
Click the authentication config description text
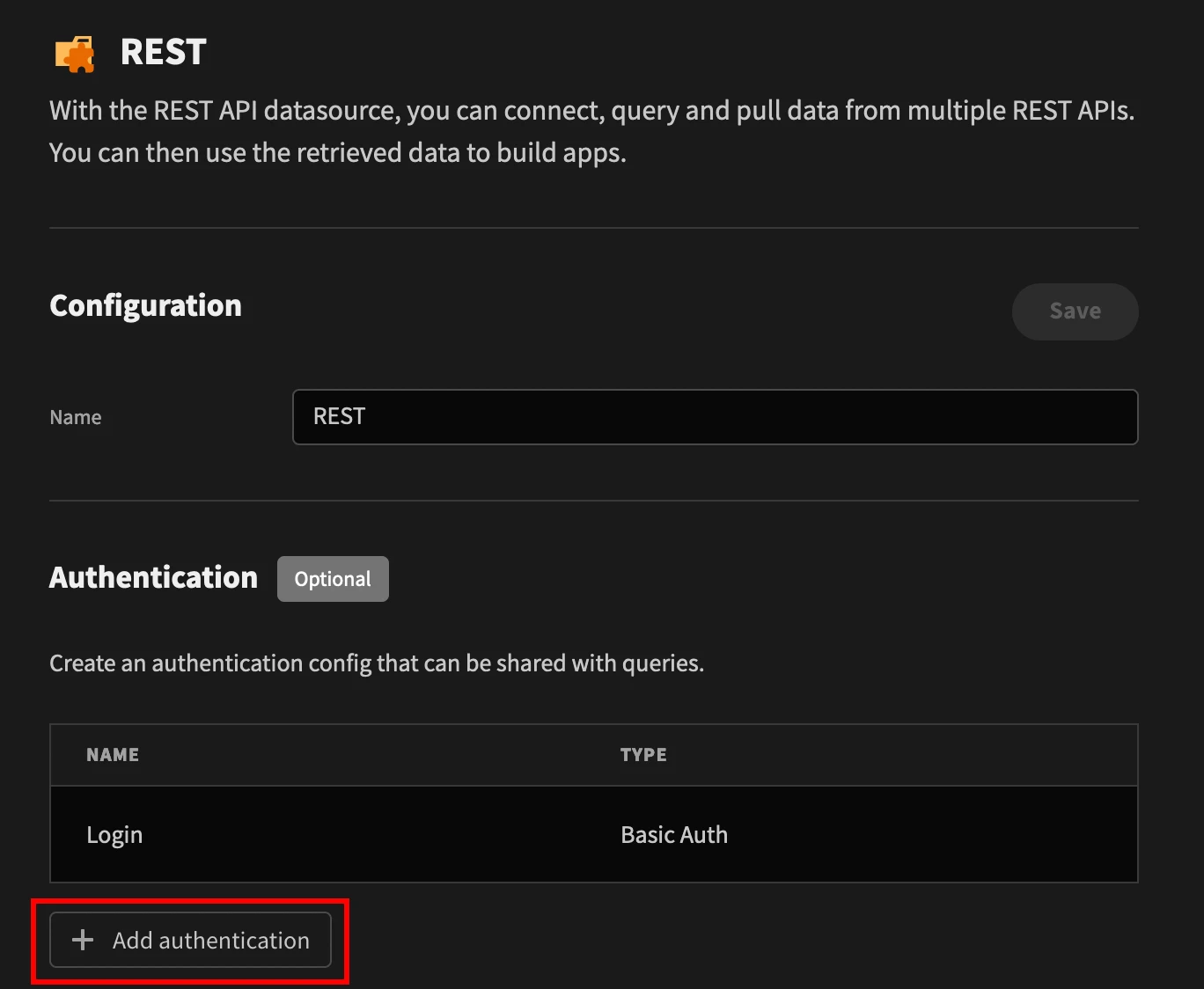377,663
